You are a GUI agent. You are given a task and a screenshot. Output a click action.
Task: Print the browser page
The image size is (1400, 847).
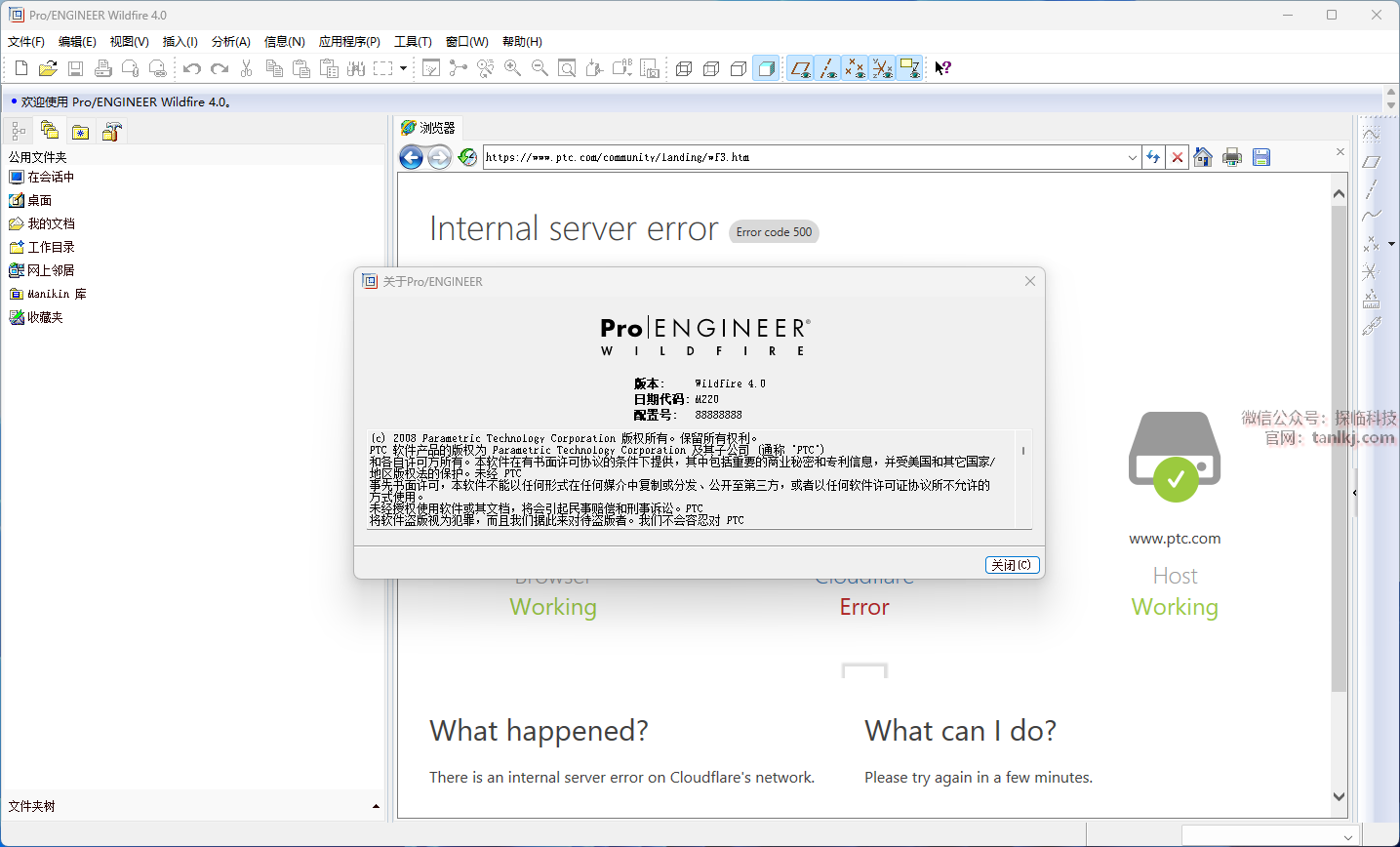[x=1232, y=157]
